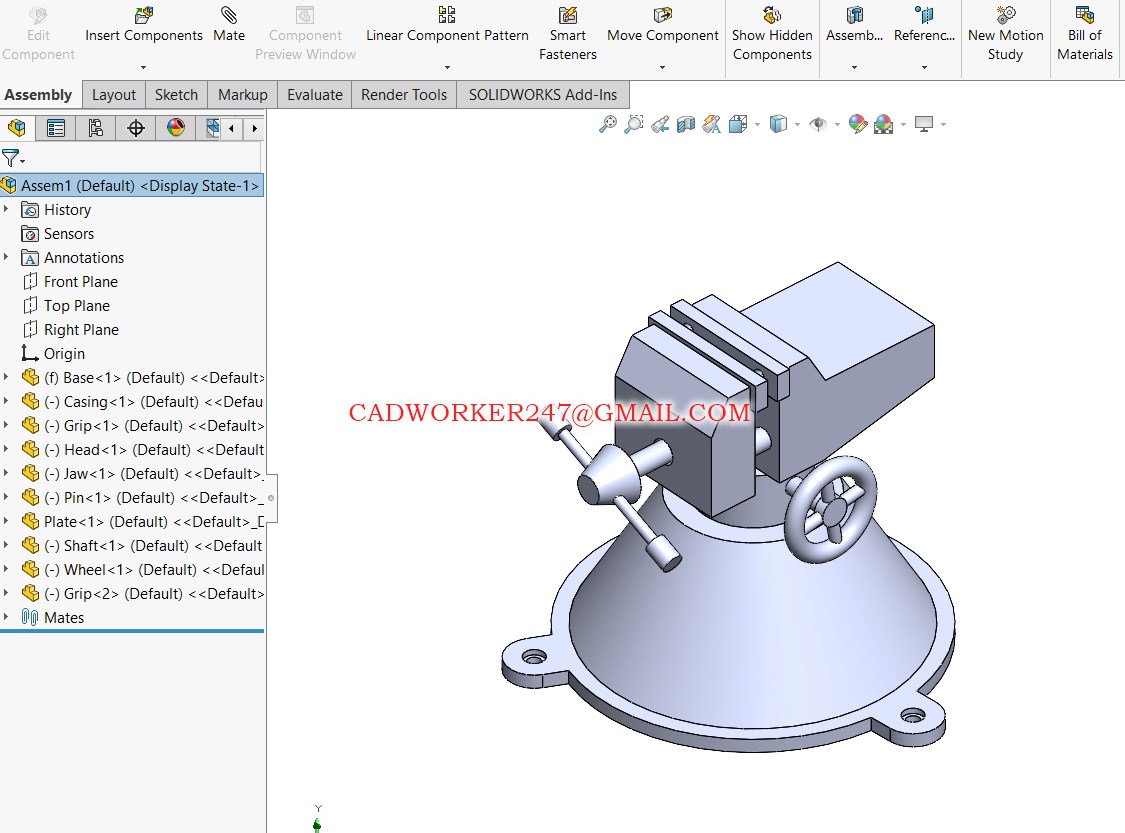Viewport: 1125px width, 833px height.
Task: Insert a Bill of Materials
Action: (x=1084, y=15)
